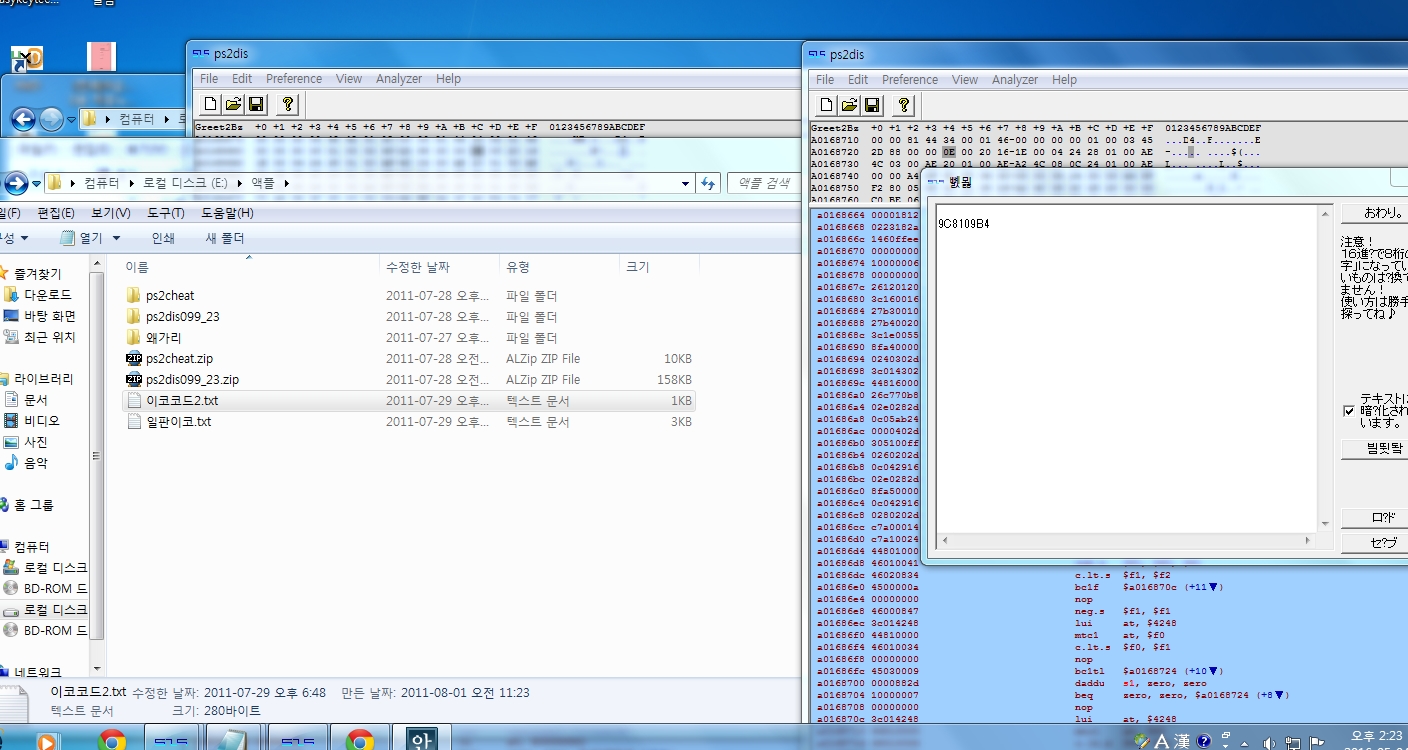Image resolution: width=1408 pixels, height=750 pixels.
Task: Click into the text area showing 9C8109B4
Action: [x=1126, y=368]
